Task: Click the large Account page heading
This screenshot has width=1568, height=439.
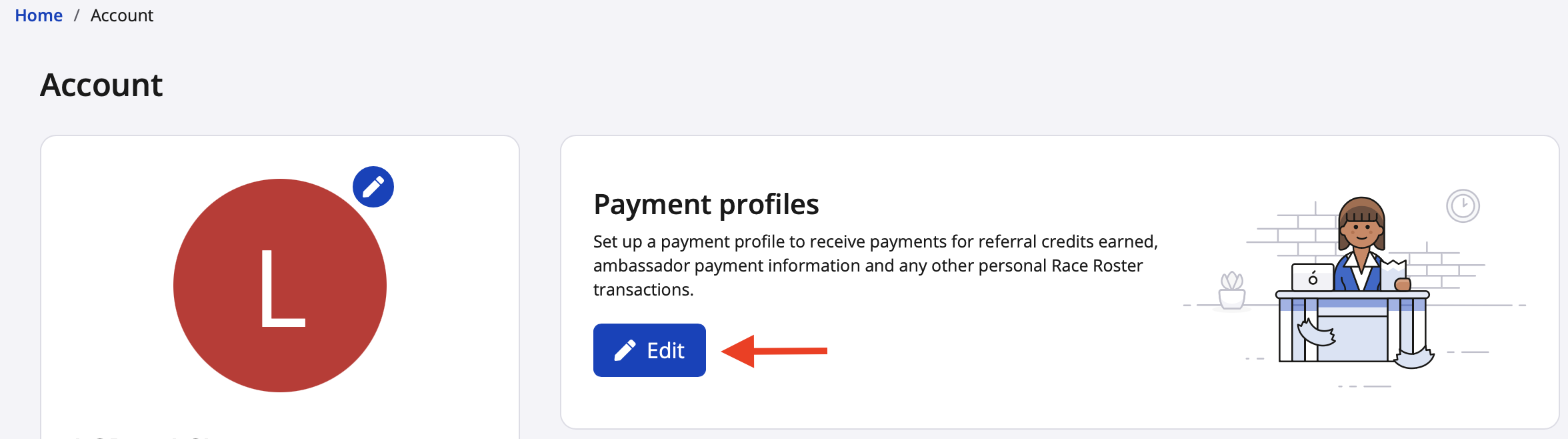Action: (x=101, y=85)
